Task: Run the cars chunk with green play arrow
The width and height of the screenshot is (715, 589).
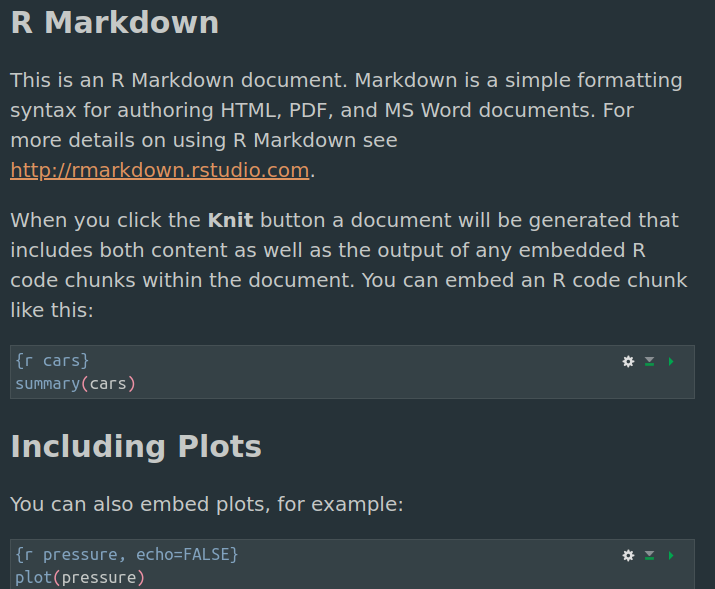Action: click(x=671, y=361)
